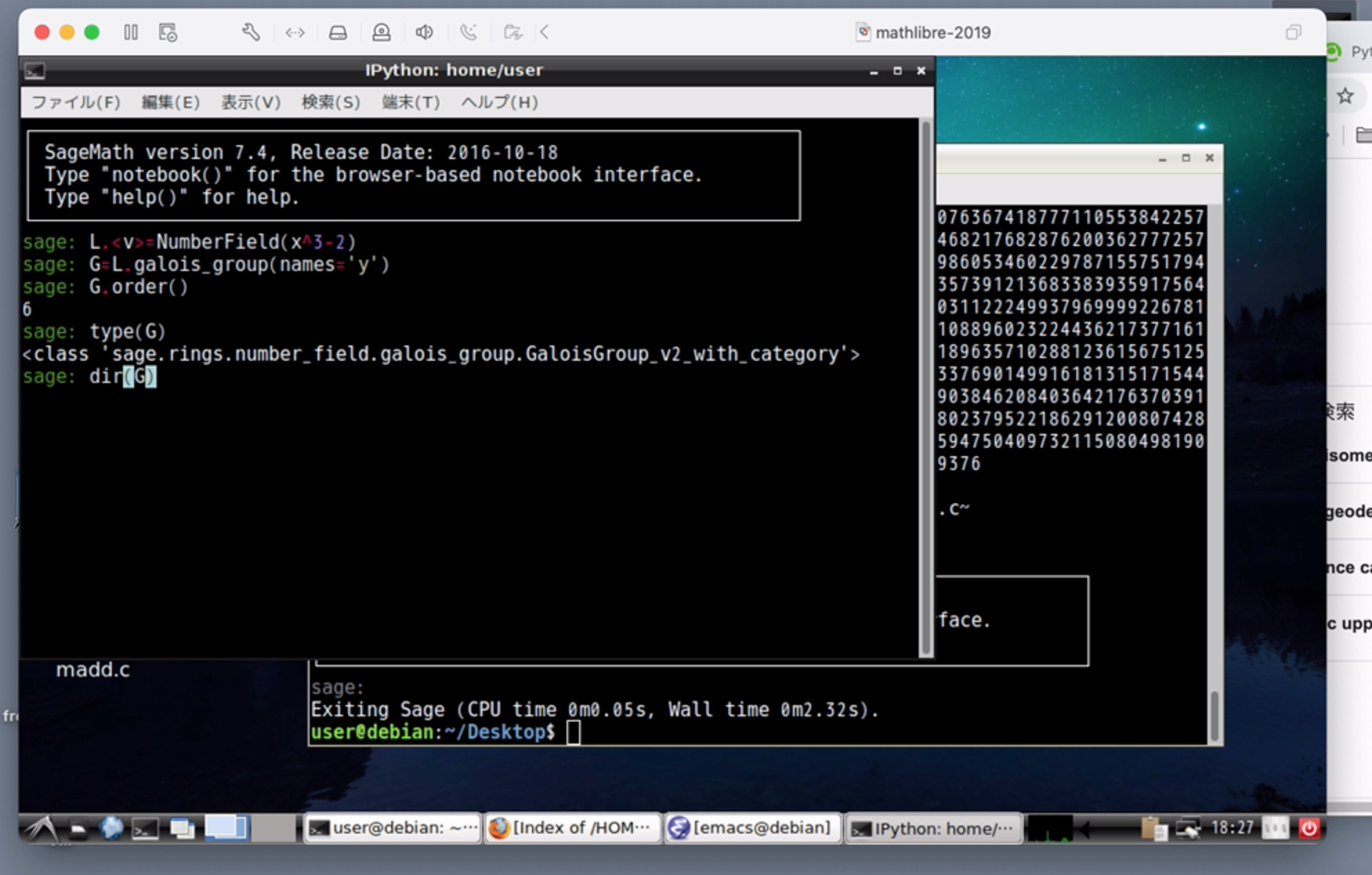1372x875 pixels.
Task: Pause the mathlibre-2019 virtual machine
Action: point(131,32)
